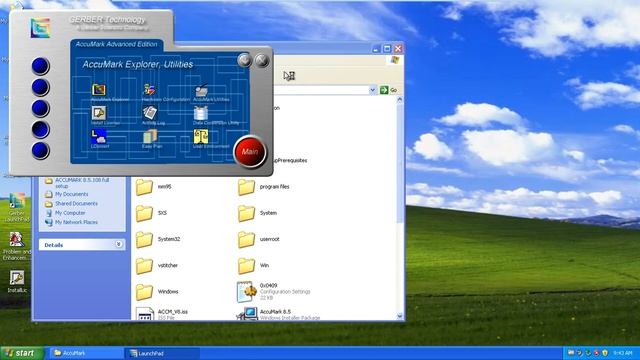Open the SXS folder
This screenshot has height=360, width=640.
coord(144,213)
